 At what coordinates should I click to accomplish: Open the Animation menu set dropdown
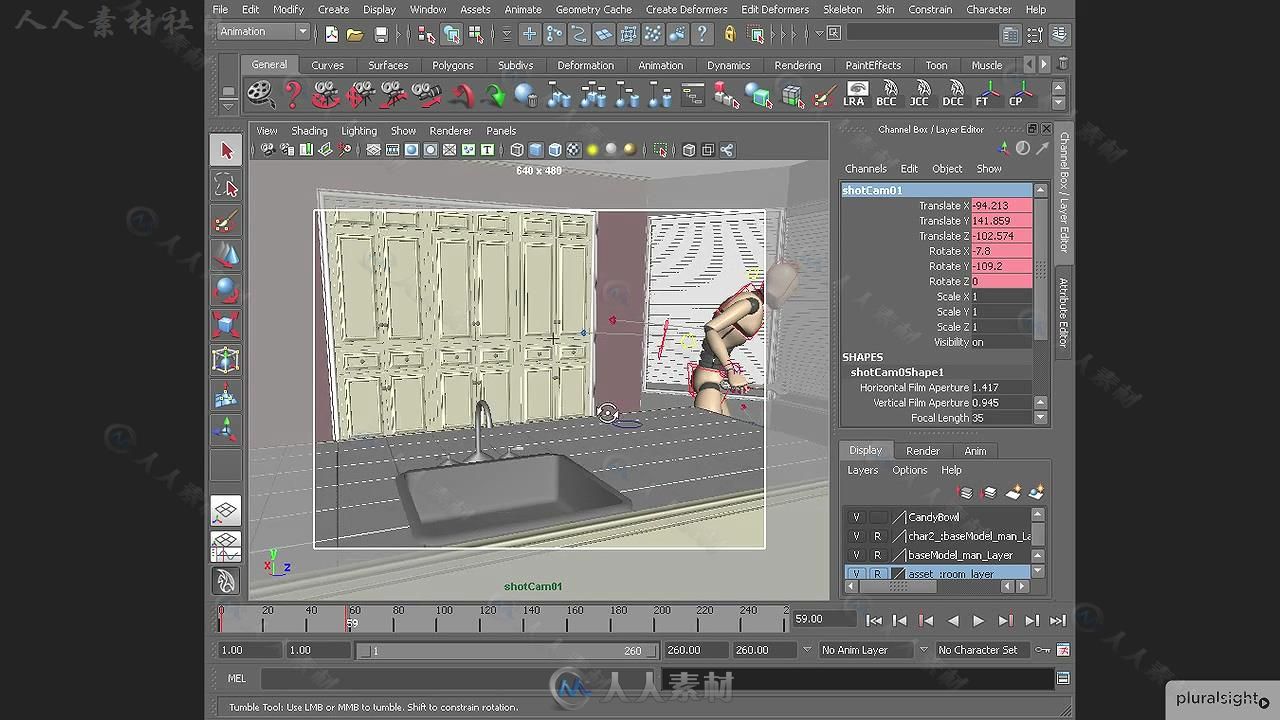pos(264,32)
